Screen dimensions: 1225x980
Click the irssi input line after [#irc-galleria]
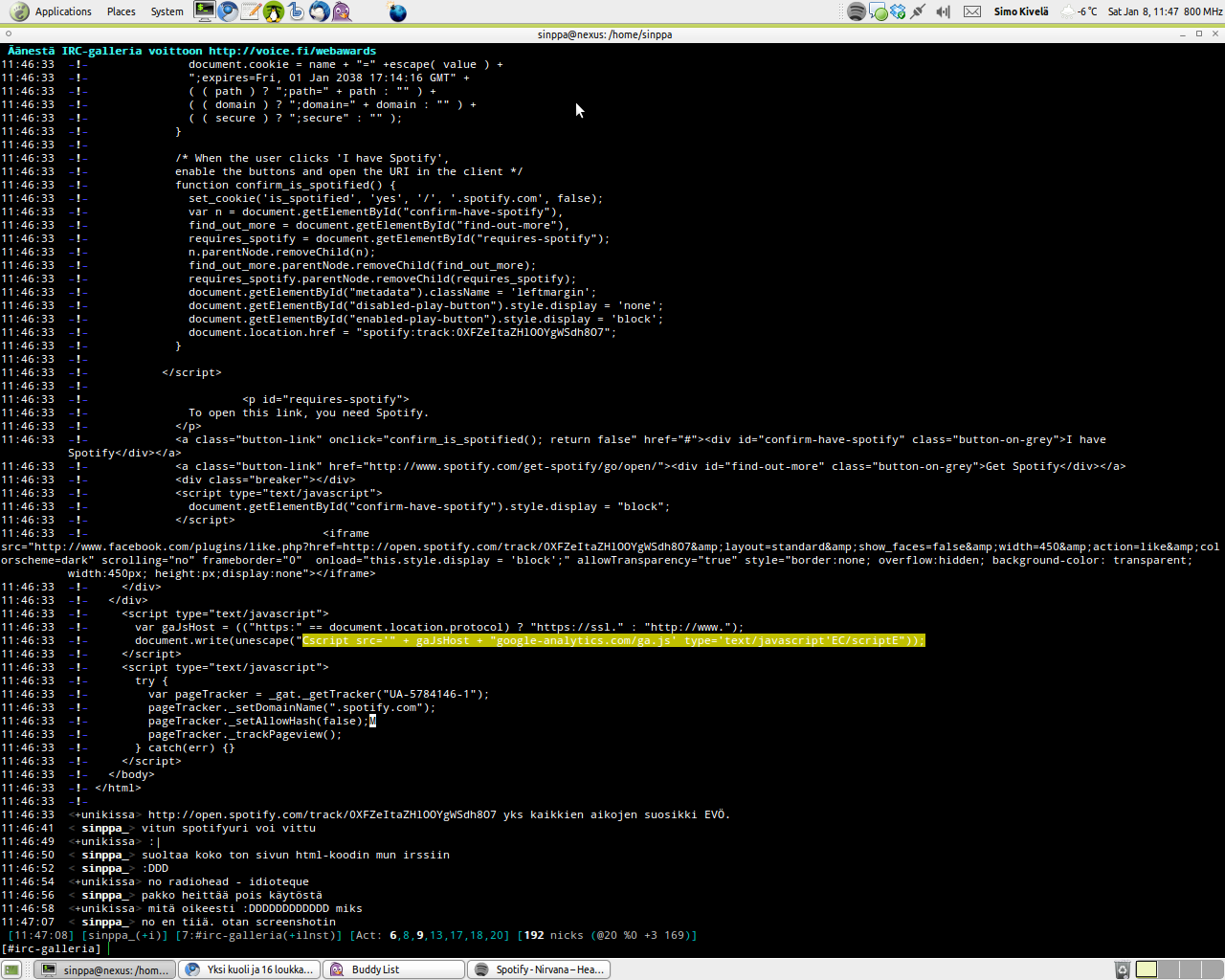pyautogui.click(x=664, y=948)
